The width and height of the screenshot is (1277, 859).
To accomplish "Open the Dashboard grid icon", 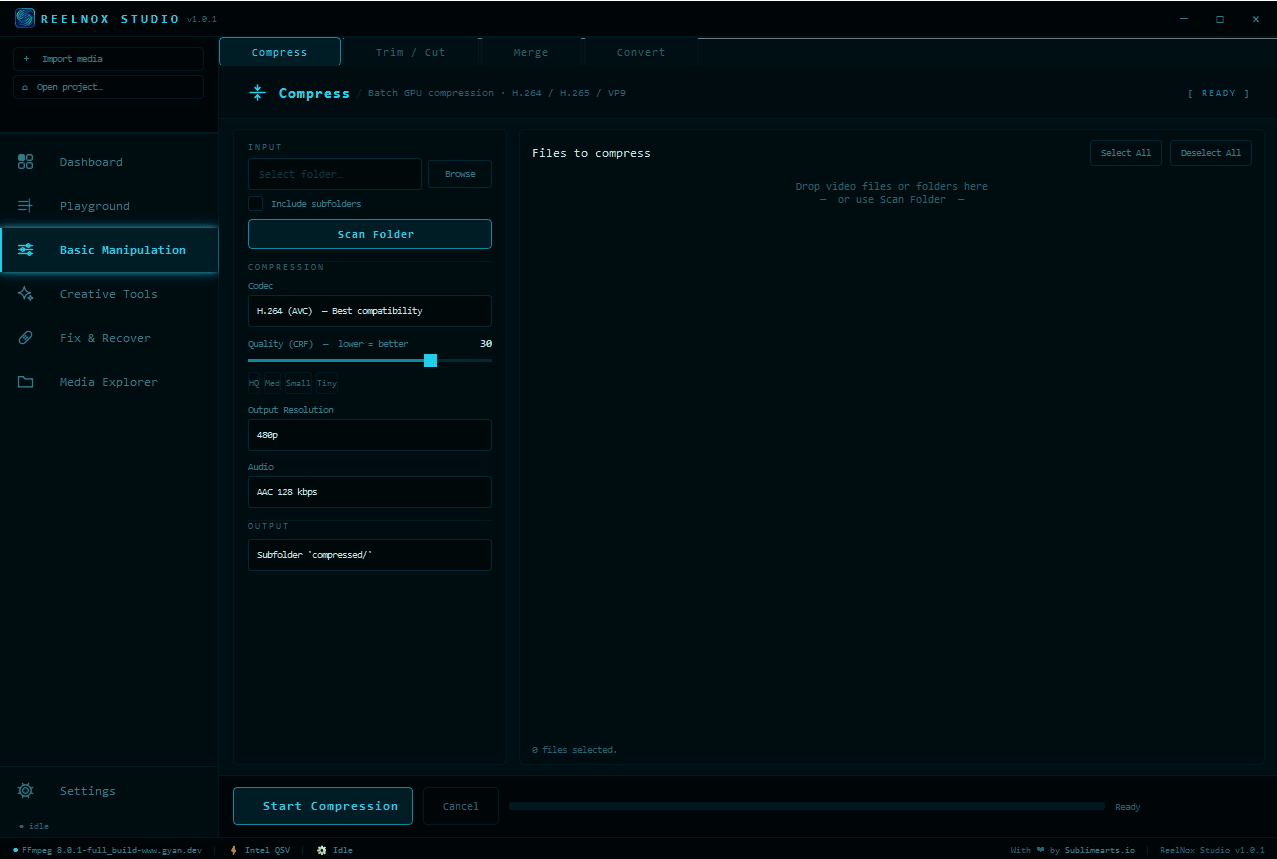I will 26,162.
